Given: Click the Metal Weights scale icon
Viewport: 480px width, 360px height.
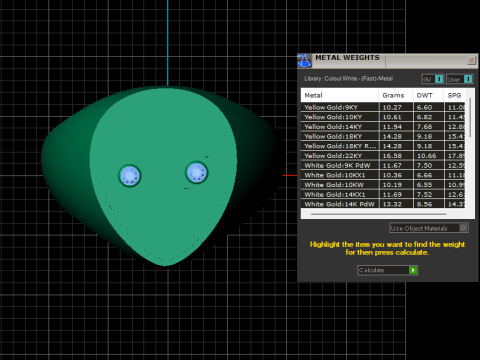Looking at the screenshot, I should [304, 61].
